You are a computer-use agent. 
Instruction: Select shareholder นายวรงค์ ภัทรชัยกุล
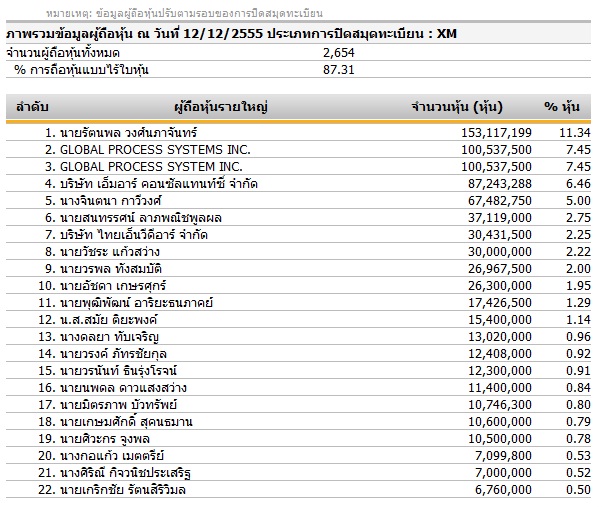[113, 354]
